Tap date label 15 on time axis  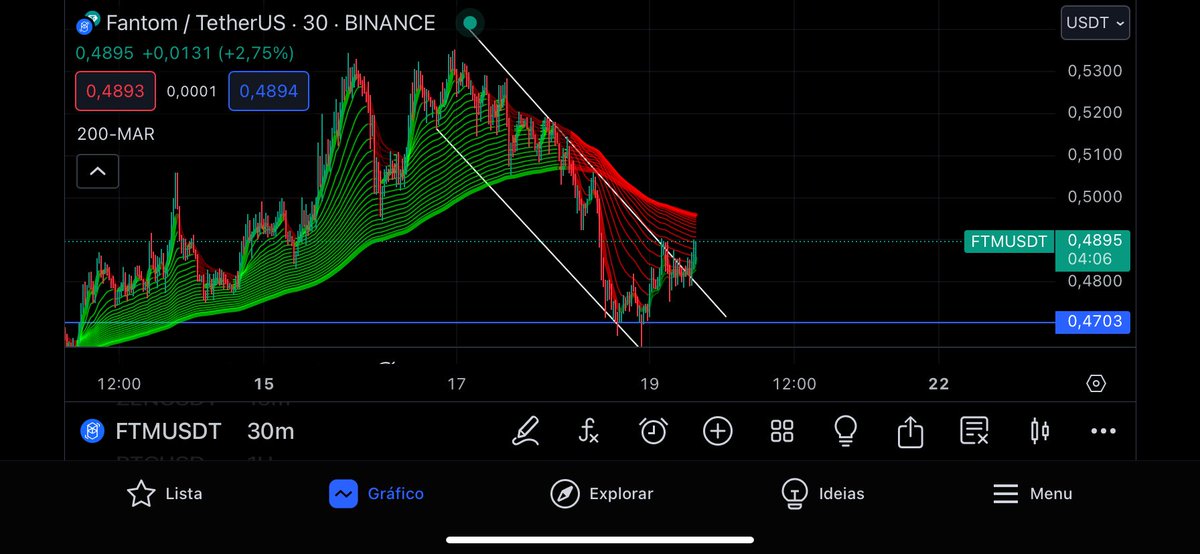coord(264,384)
